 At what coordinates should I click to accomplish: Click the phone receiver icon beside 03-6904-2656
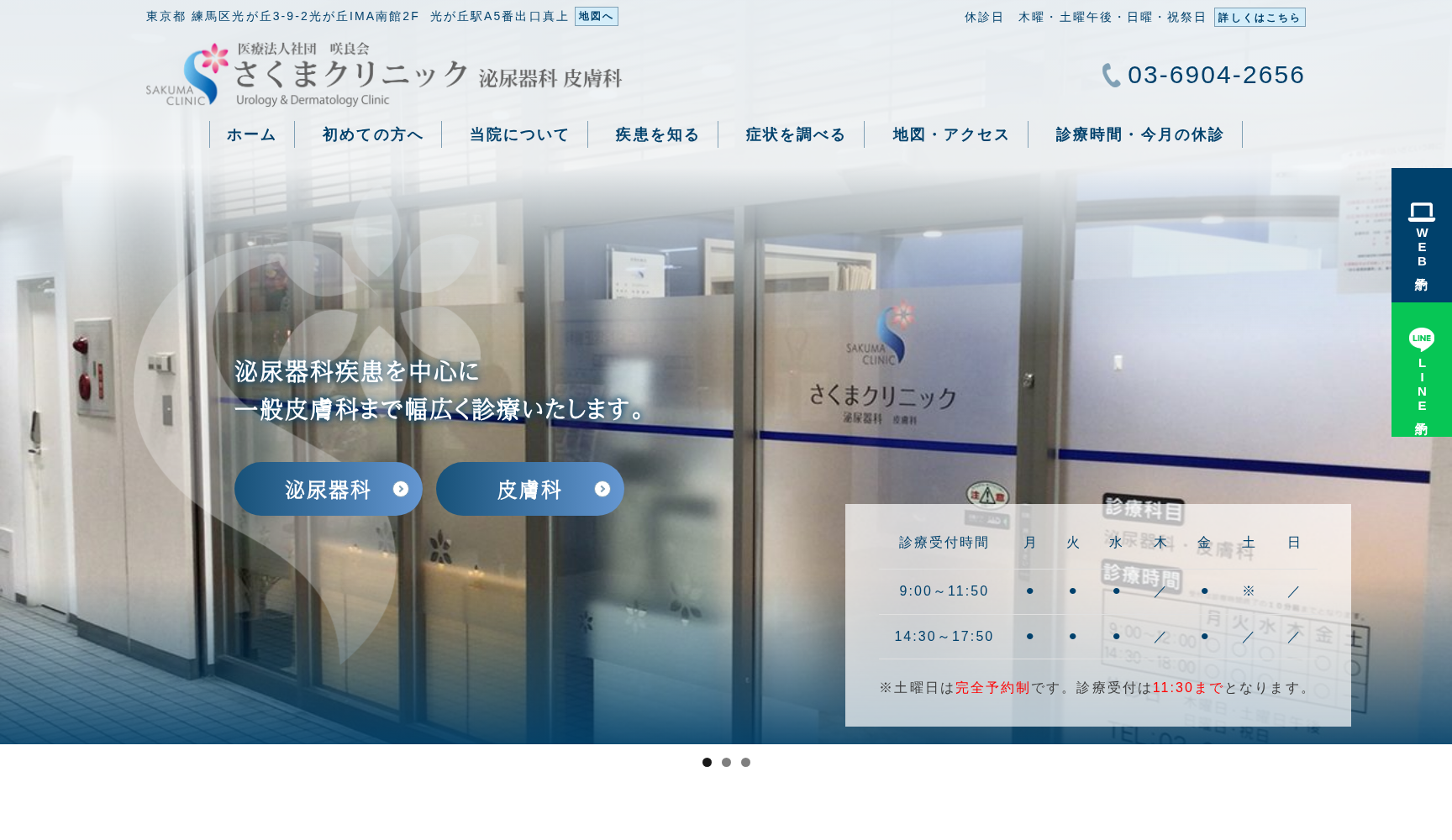coord(1111,75)
